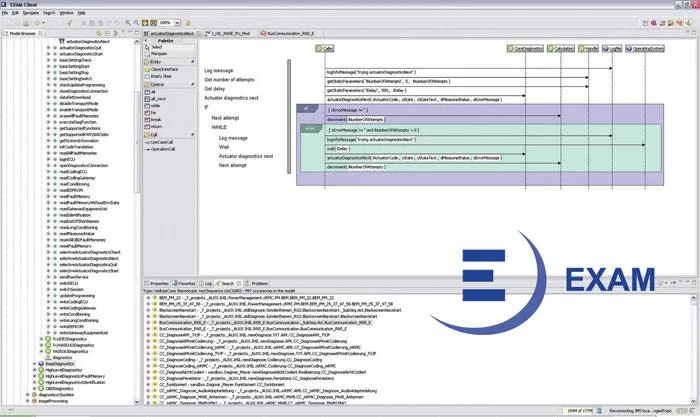Expand the BaseDiagnostics tree node
Viewport: 700px width, 417px height.
click(34, 364)
